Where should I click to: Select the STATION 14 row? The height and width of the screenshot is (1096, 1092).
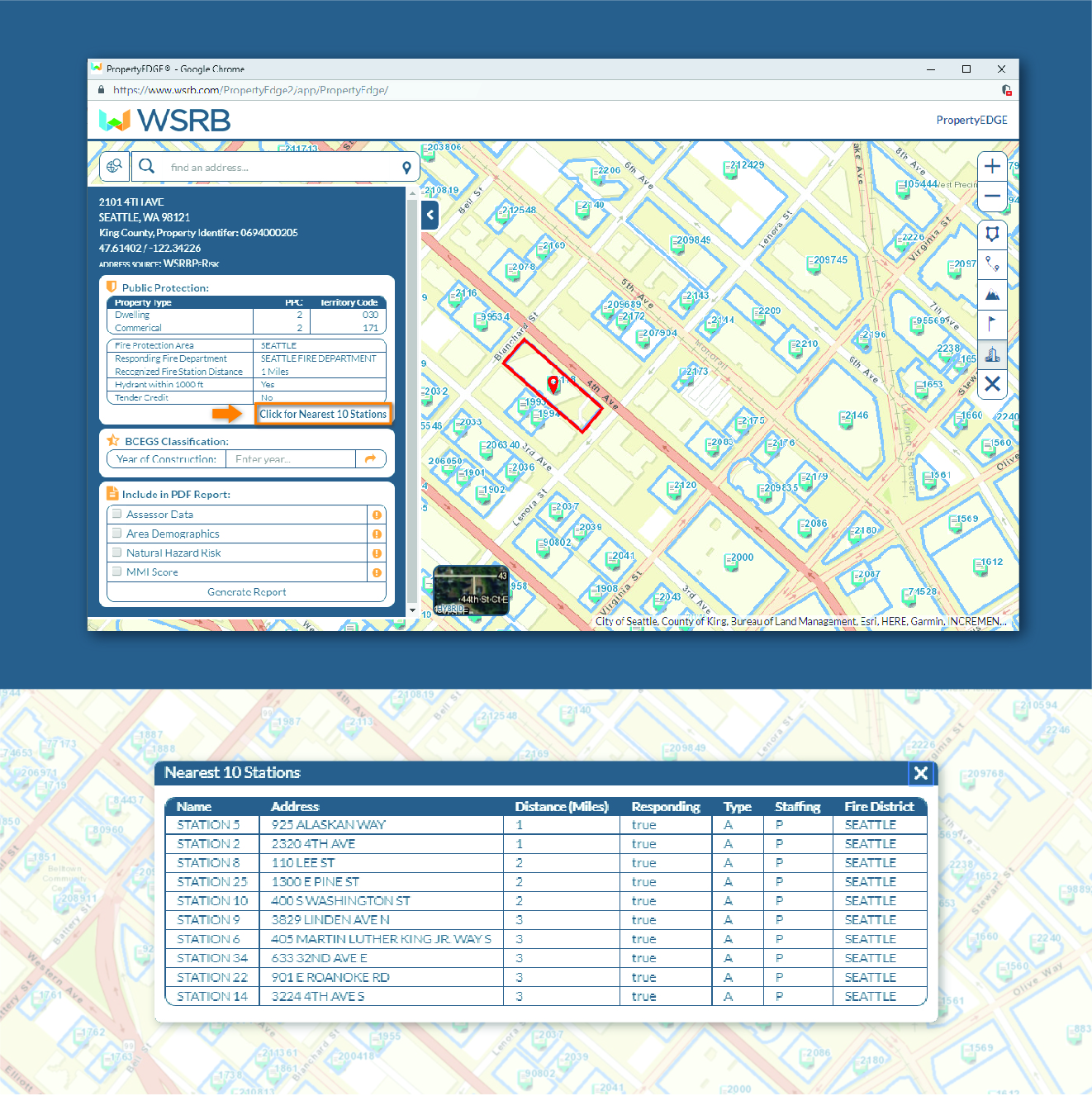click(546, 996)
